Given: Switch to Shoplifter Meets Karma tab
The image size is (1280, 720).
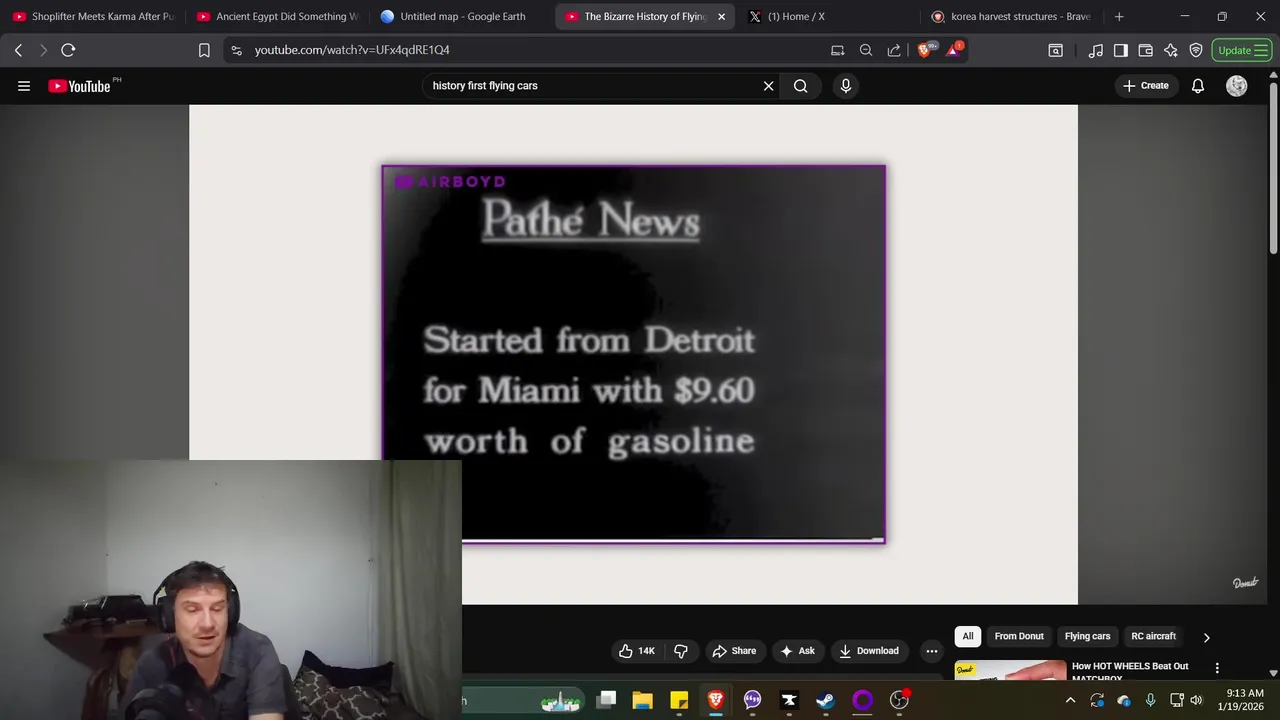Looking at the screenshot, I should [93, 16].
